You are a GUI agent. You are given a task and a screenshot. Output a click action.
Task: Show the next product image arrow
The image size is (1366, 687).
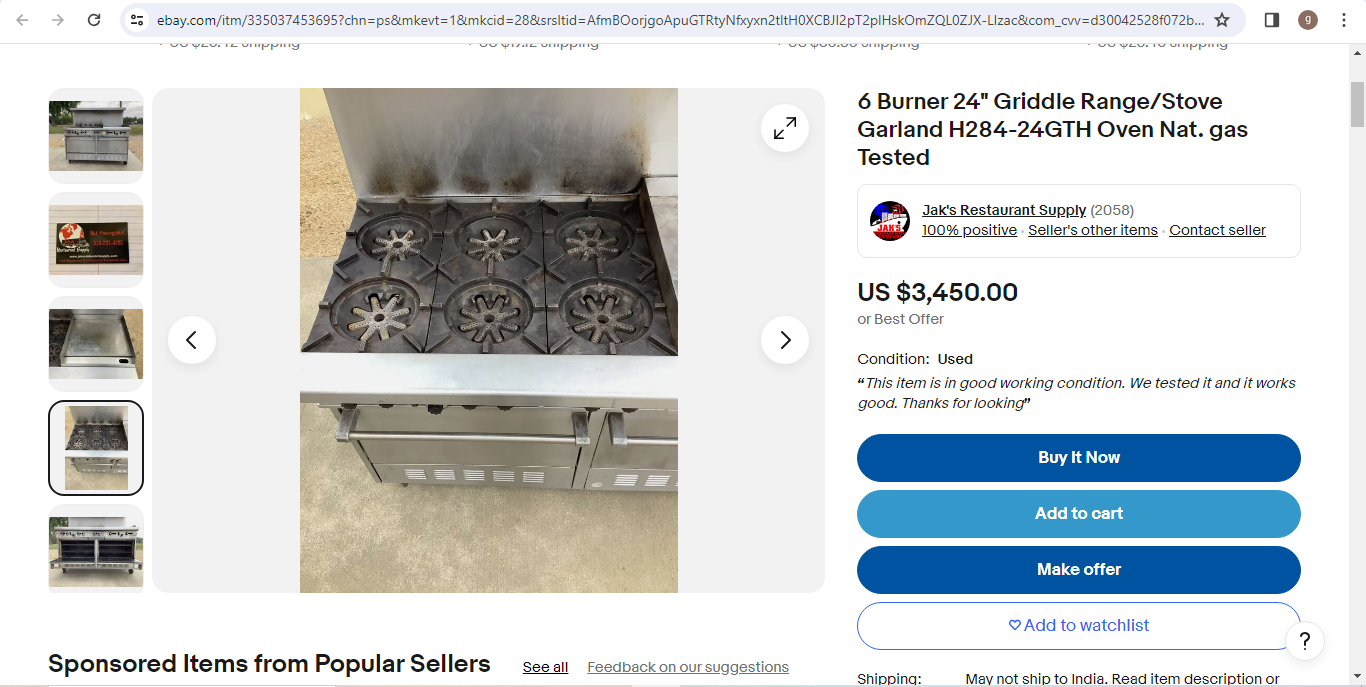785,340
